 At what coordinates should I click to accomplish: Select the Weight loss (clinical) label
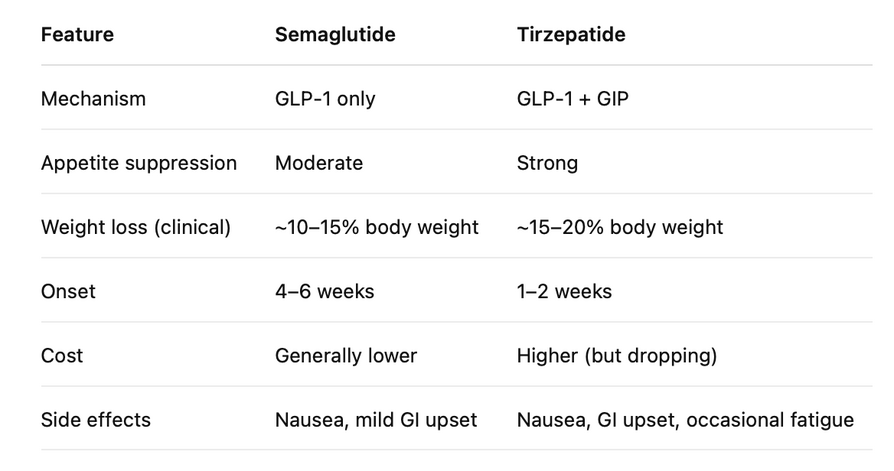point(136,227)
